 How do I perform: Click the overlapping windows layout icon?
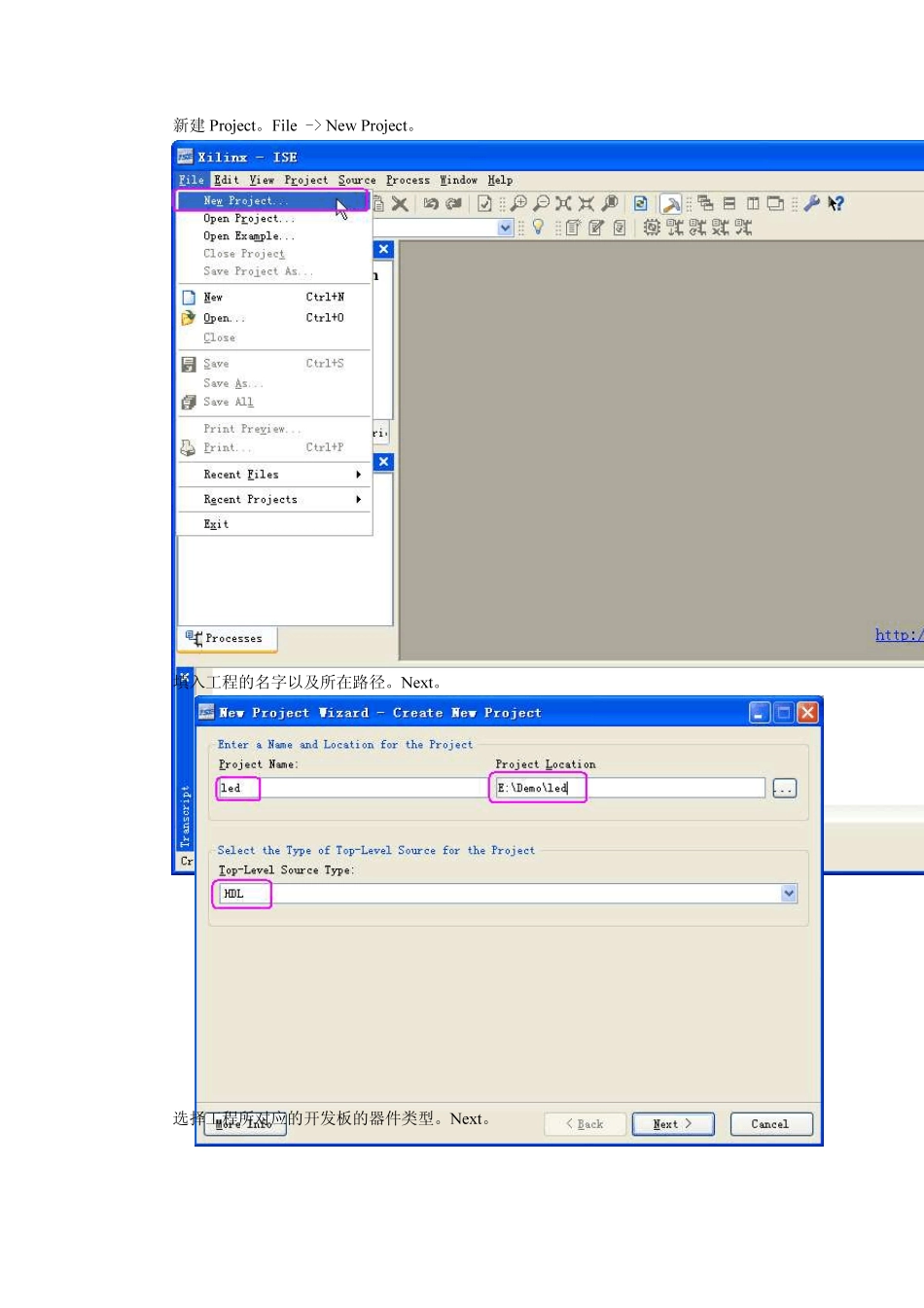click(775, 203)
